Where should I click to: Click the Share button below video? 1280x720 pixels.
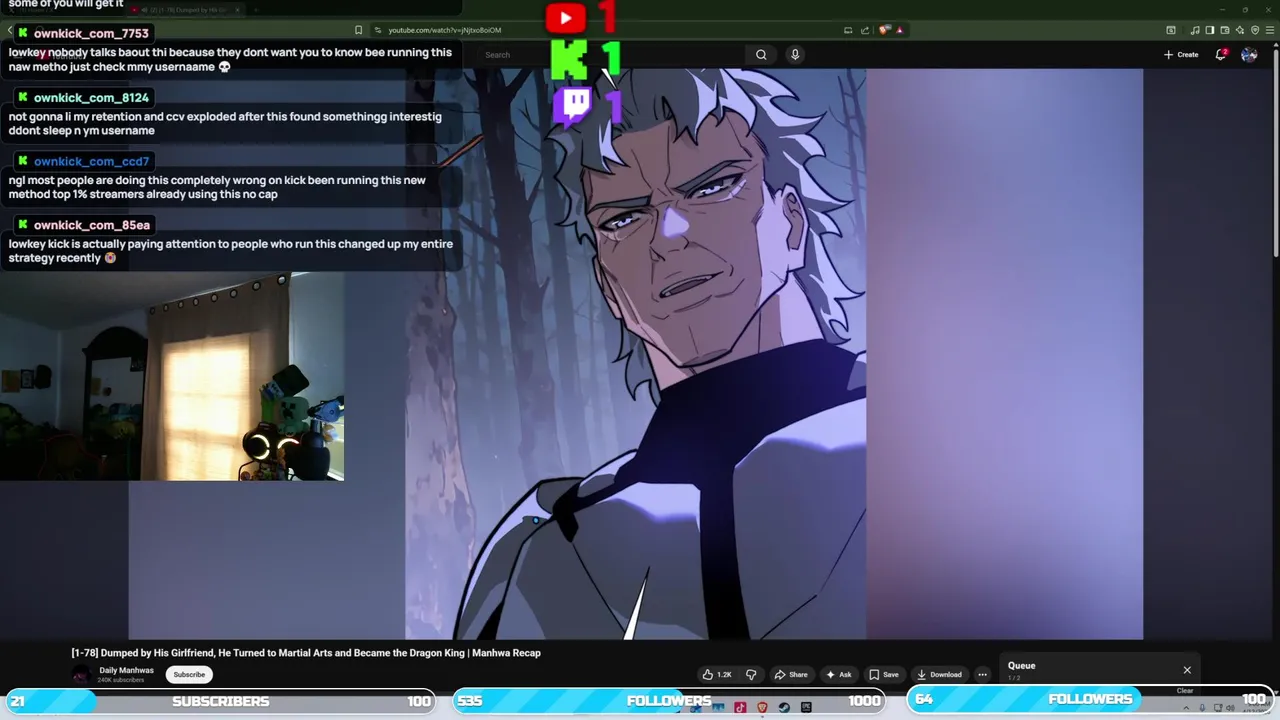tap(791, 675)
